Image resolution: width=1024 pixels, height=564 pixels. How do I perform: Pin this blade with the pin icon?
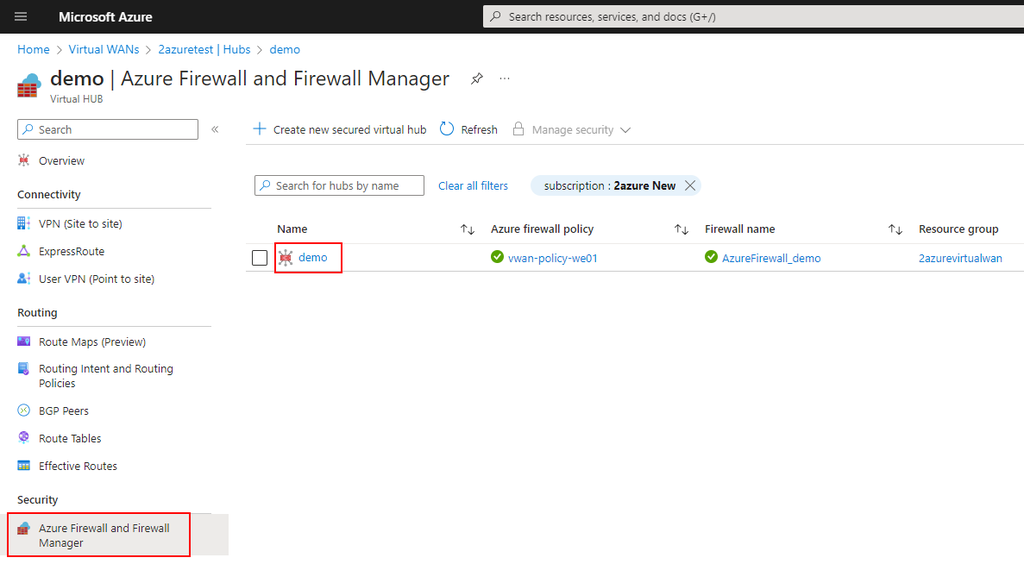coord(477,79)
